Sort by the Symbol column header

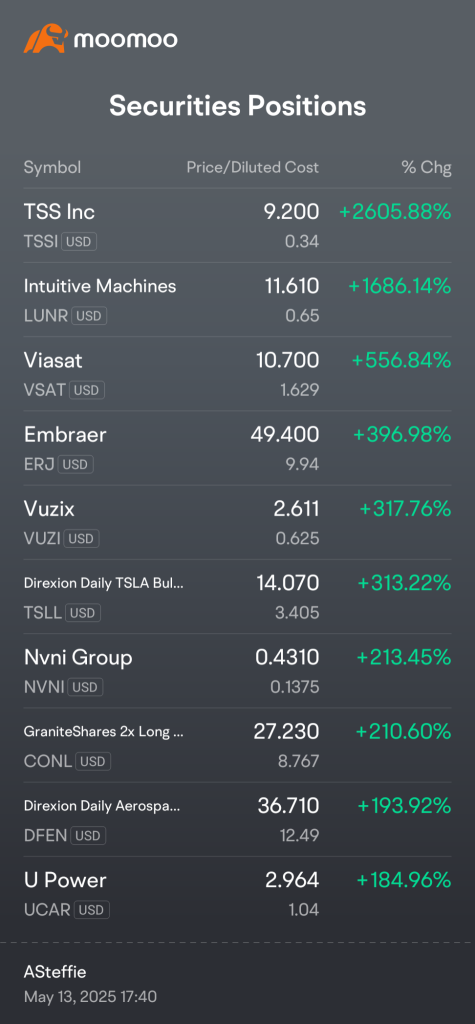(52, 168)
